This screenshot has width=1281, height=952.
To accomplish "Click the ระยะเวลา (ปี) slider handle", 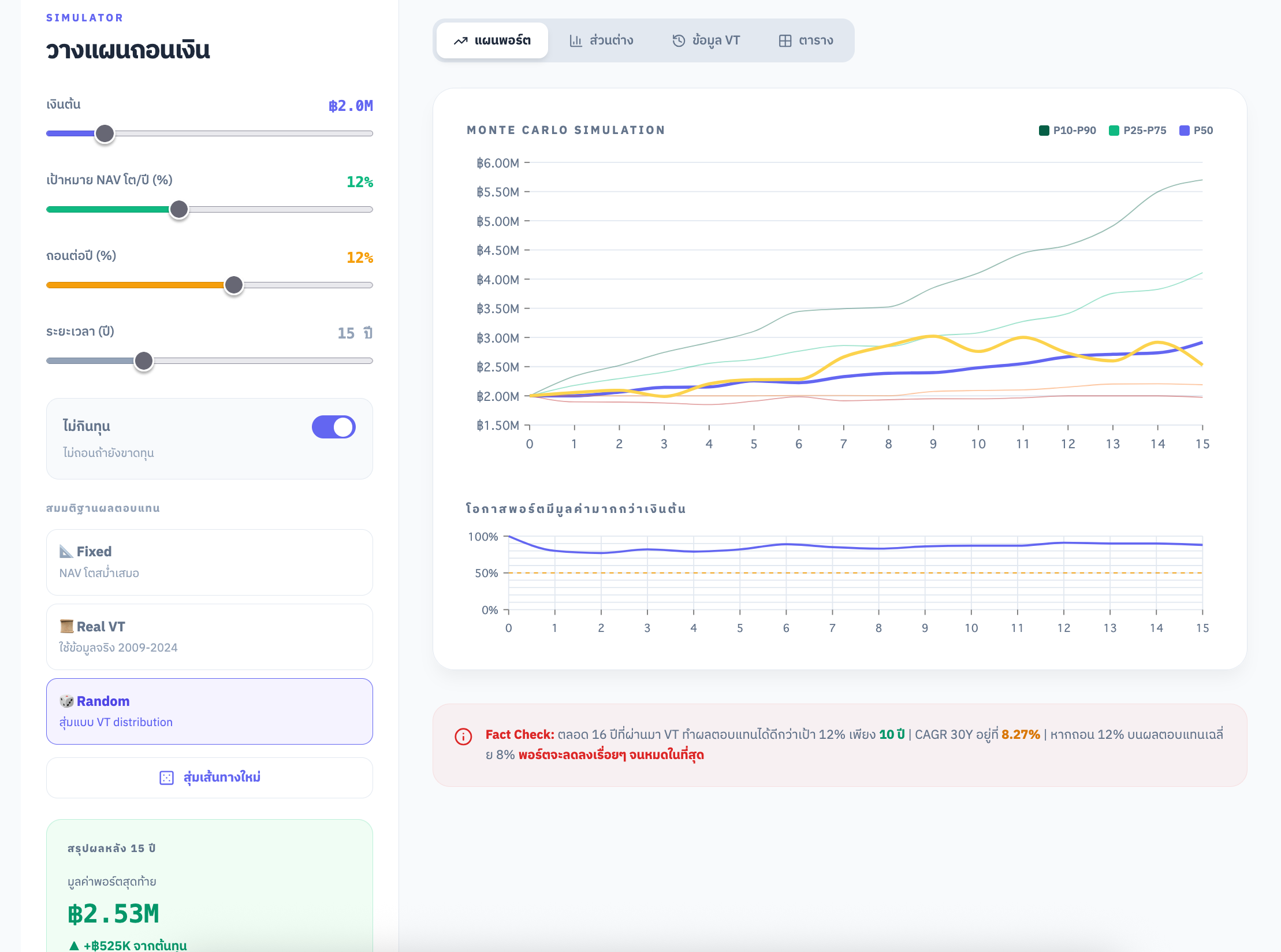I will [144, 361].
